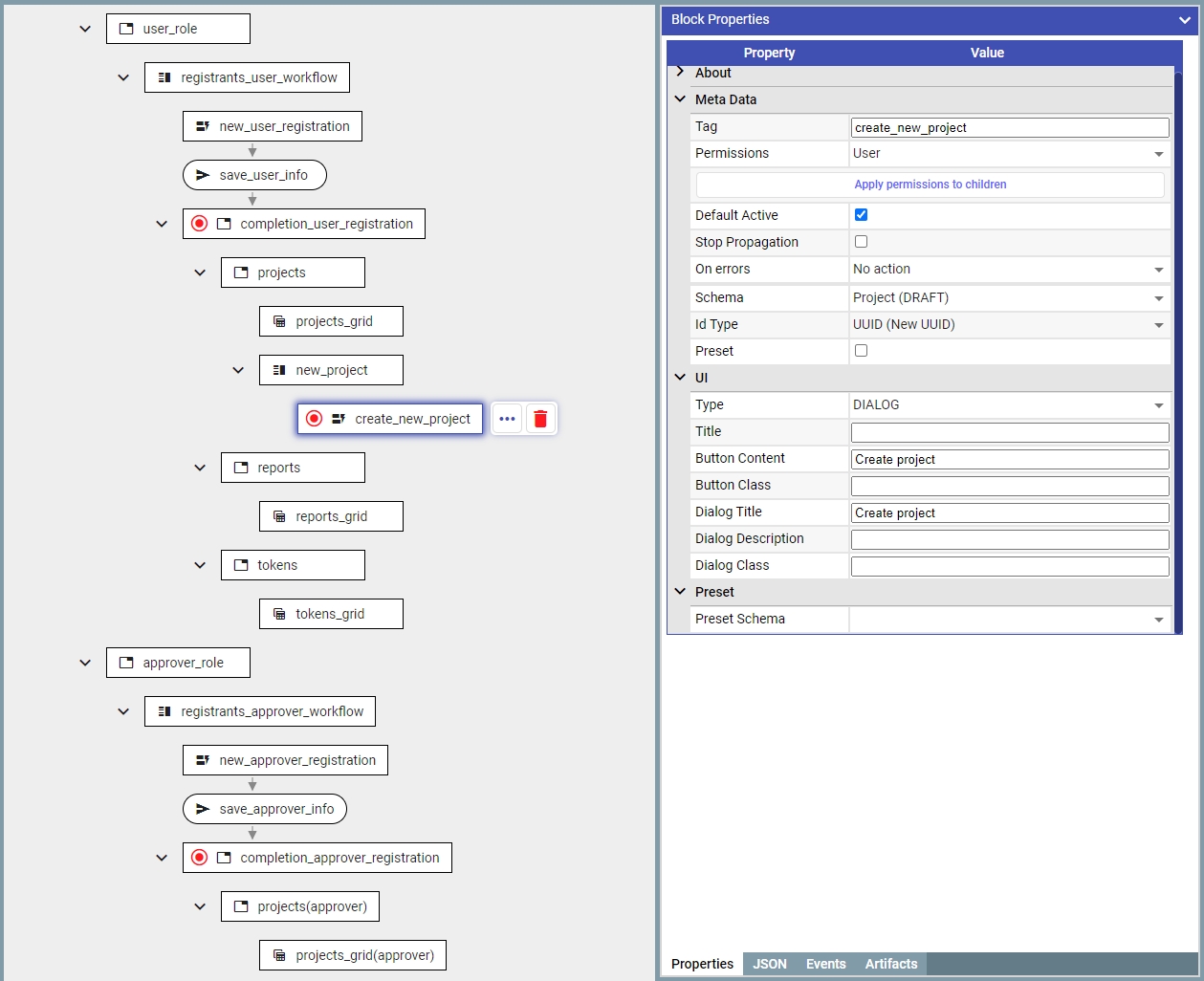Click the registrants_user_workflow step icon
This screenshot has height=981, width=1204.
(x=164, y=77)
